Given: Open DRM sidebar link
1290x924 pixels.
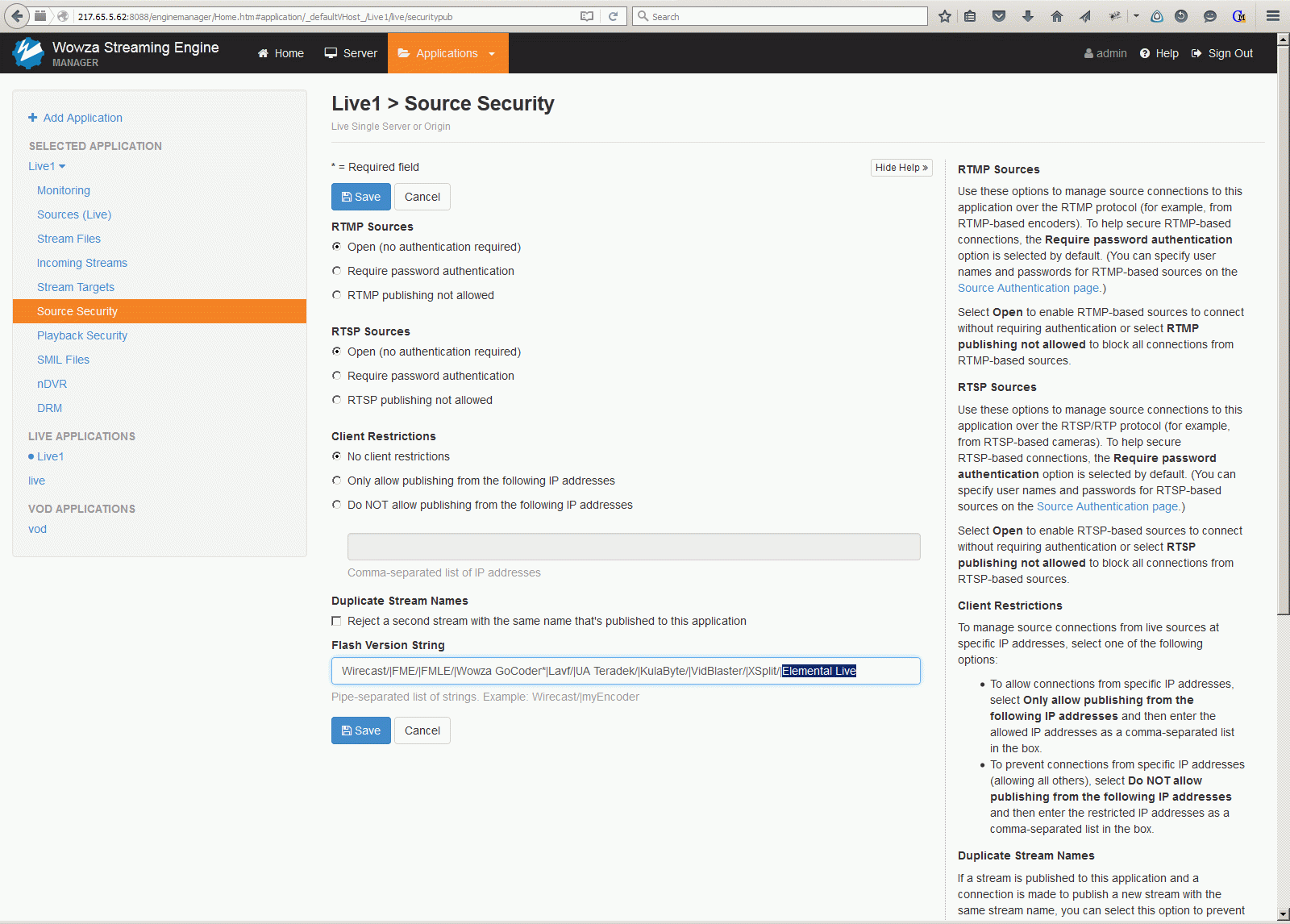Looking at the screenshot, I should coord(49,408).
